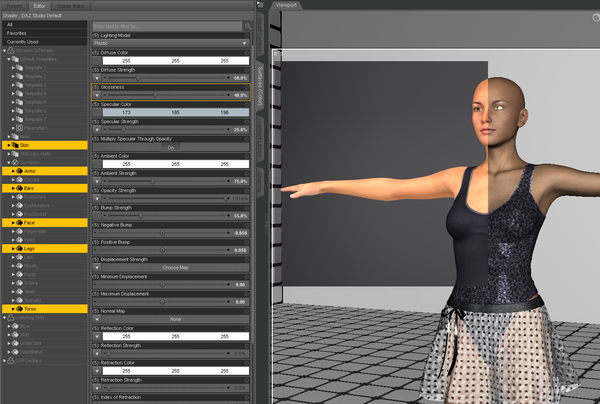This screenshot has width=600, height=404.
Task: Expand the Template 2 tree node
Action: tap(13, 77)
